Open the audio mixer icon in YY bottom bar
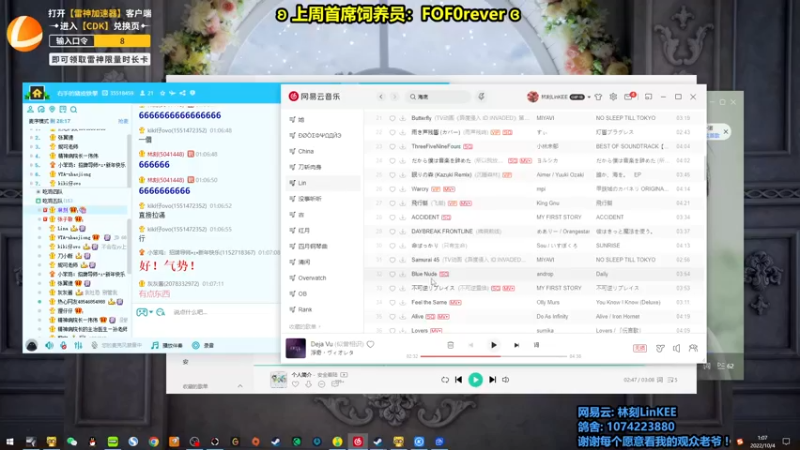The height and width of the screenshot is (450, 800). (78, 345)
